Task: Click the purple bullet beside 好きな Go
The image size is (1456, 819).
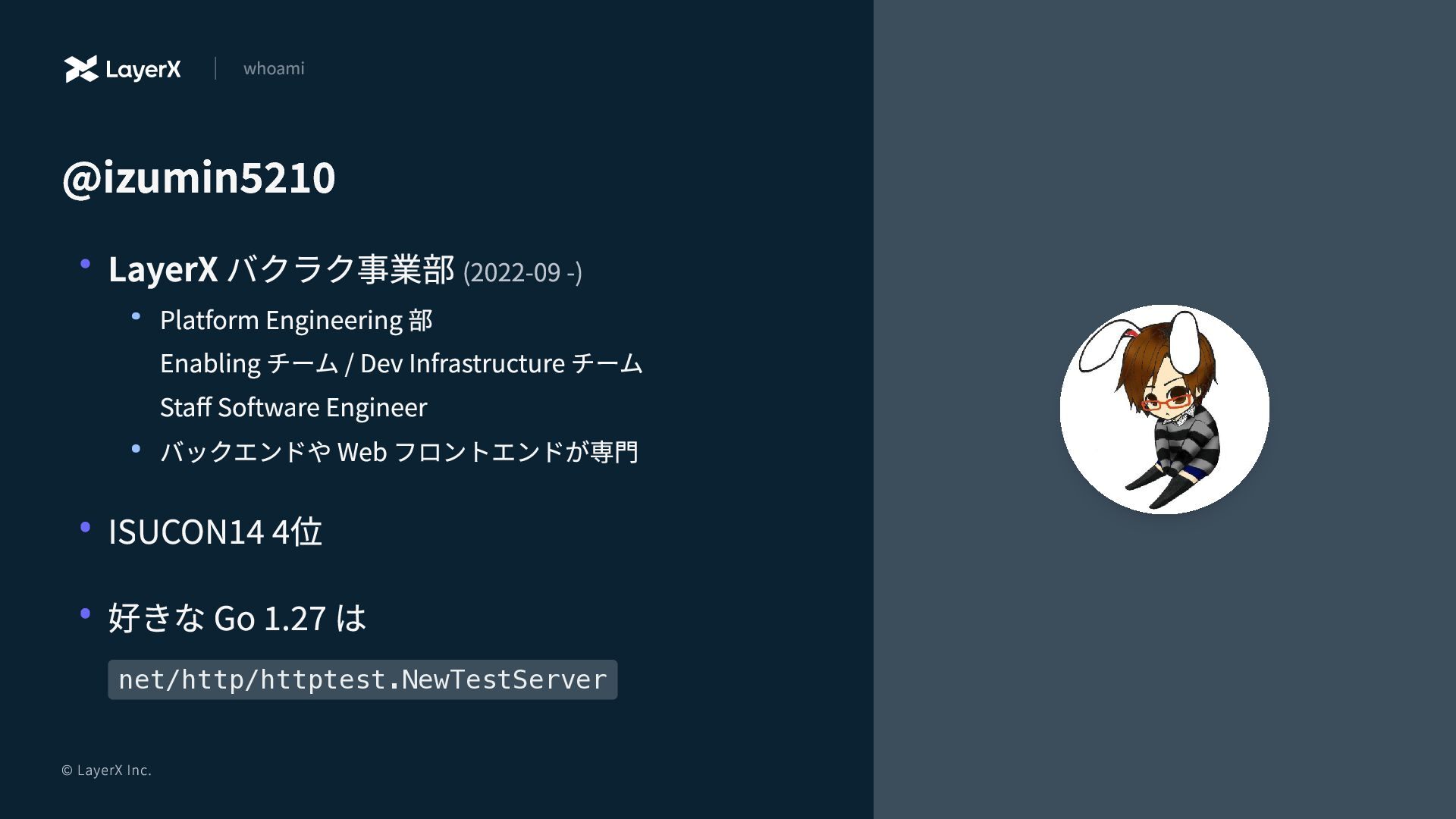Action: pyautogui.click(x=86, y=613)
